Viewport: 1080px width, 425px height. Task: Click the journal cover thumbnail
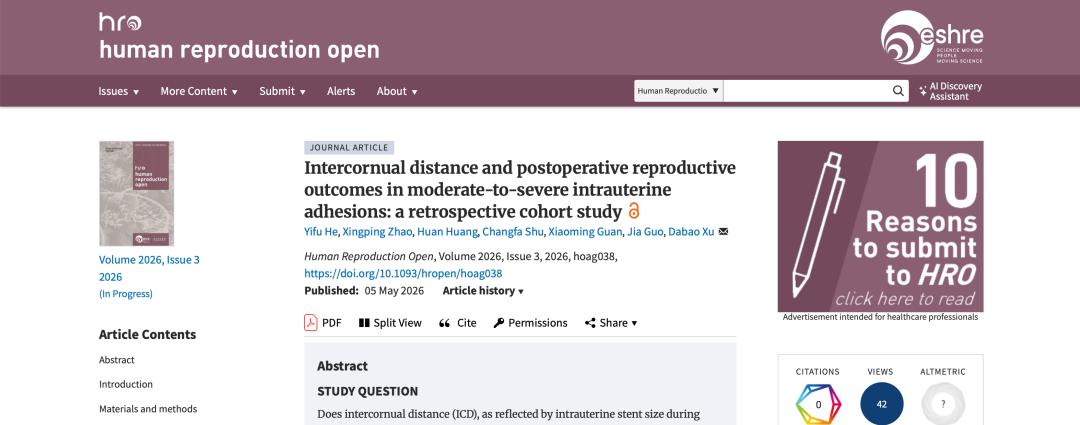(x=136, y=194)
